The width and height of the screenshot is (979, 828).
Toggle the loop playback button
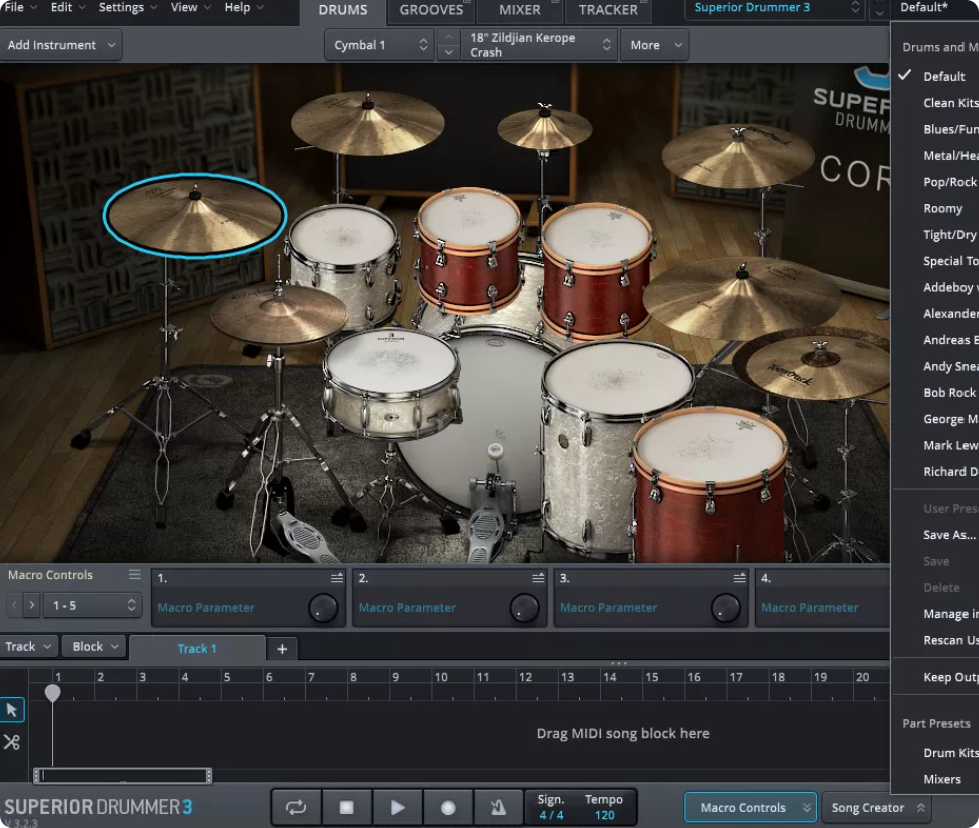[x=296, y=807]
